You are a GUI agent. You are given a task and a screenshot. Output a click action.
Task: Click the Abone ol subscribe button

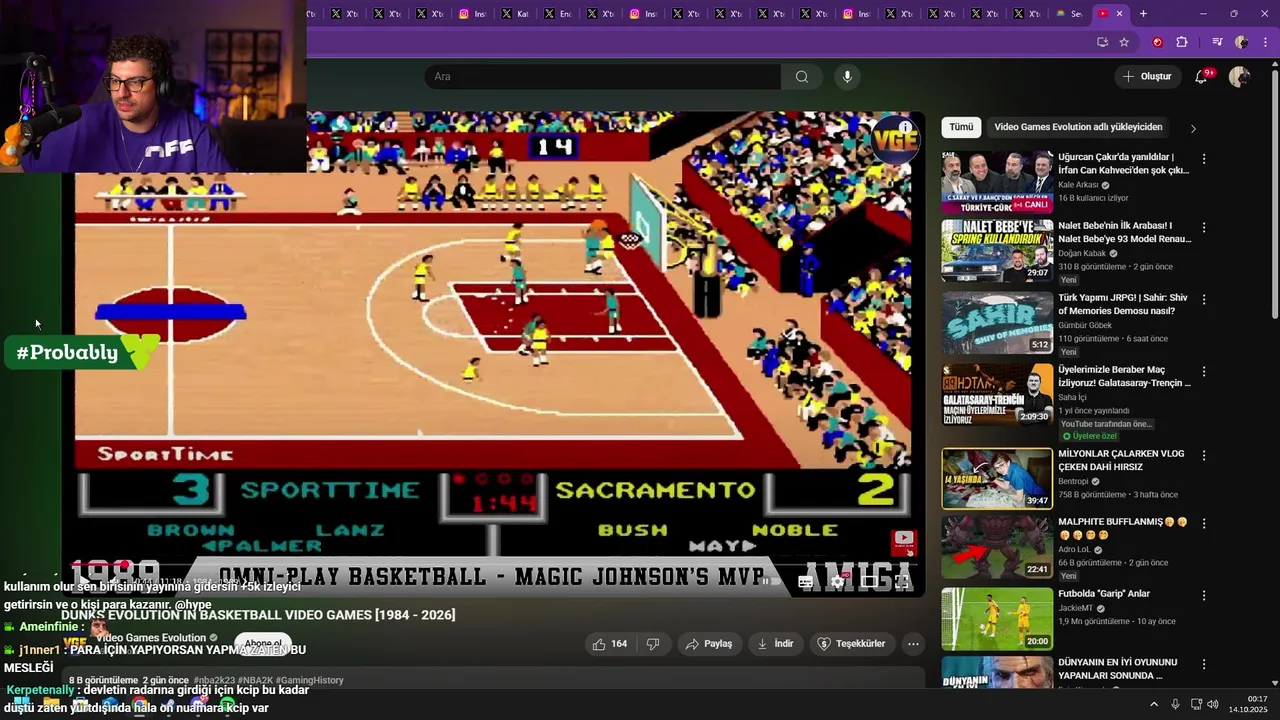tap(263, 644)
